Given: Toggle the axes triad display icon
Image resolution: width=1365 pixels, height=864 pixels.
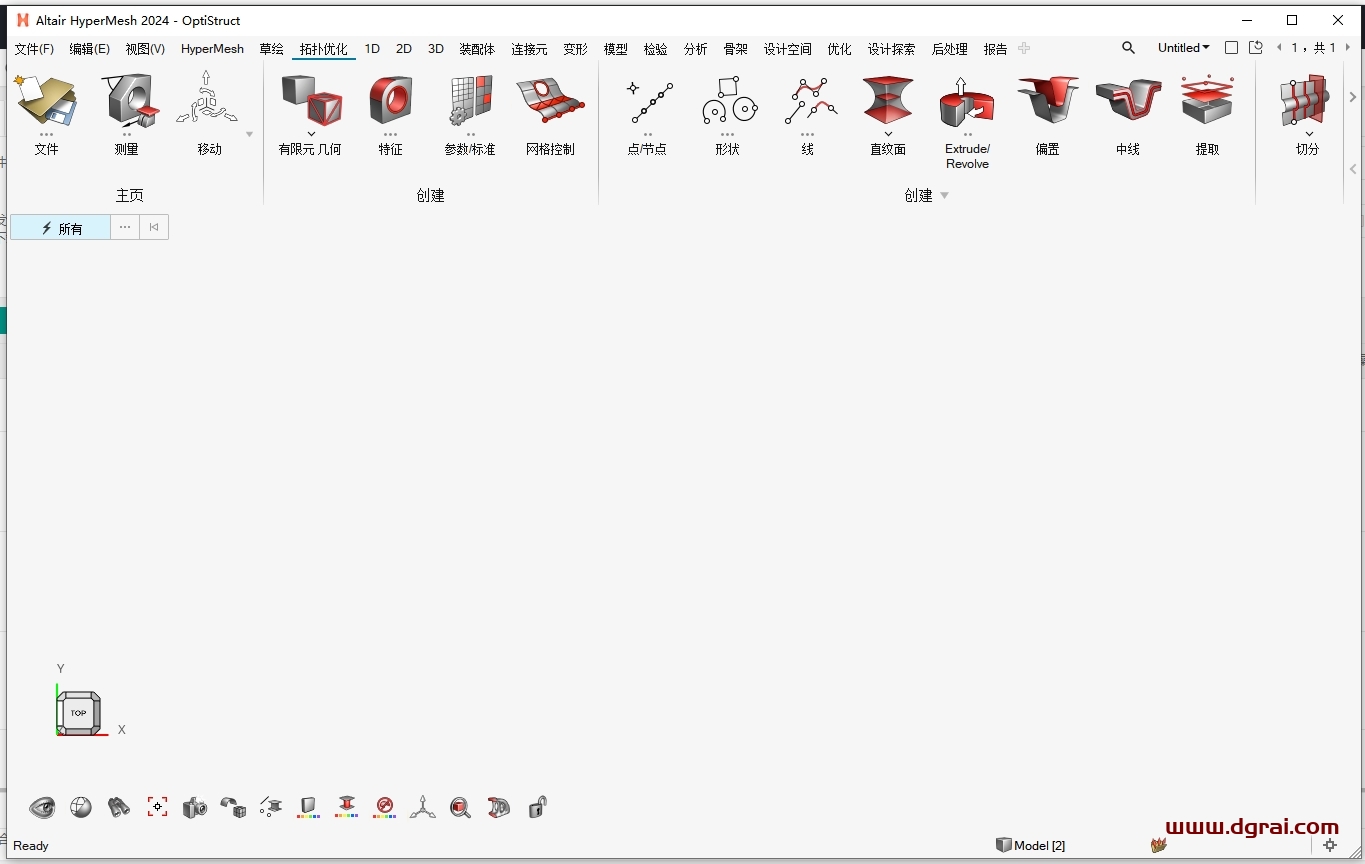Looking at the screenshot, I should (423, 807).
